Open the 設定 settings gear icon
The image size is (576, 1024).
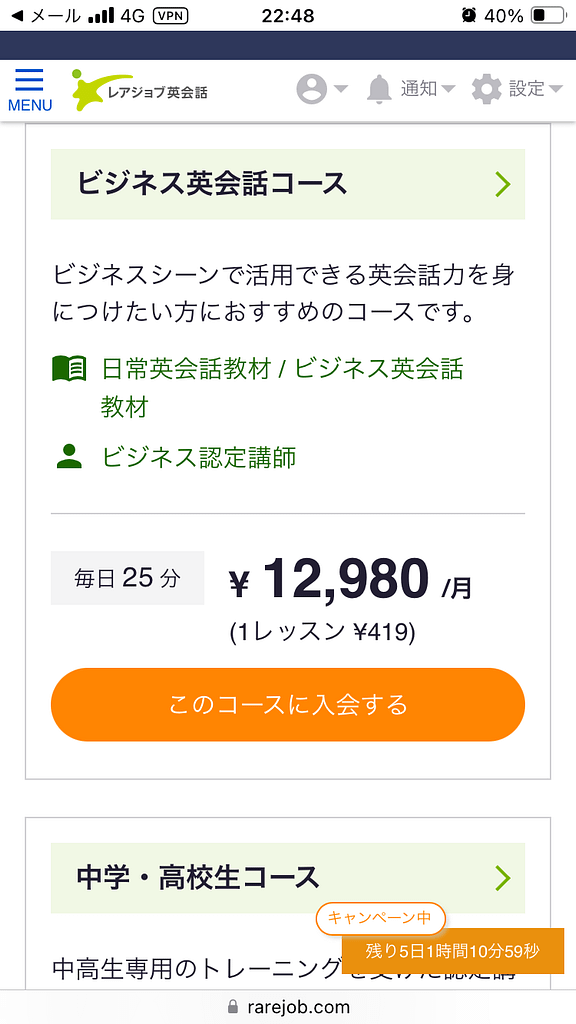[487, 88]
